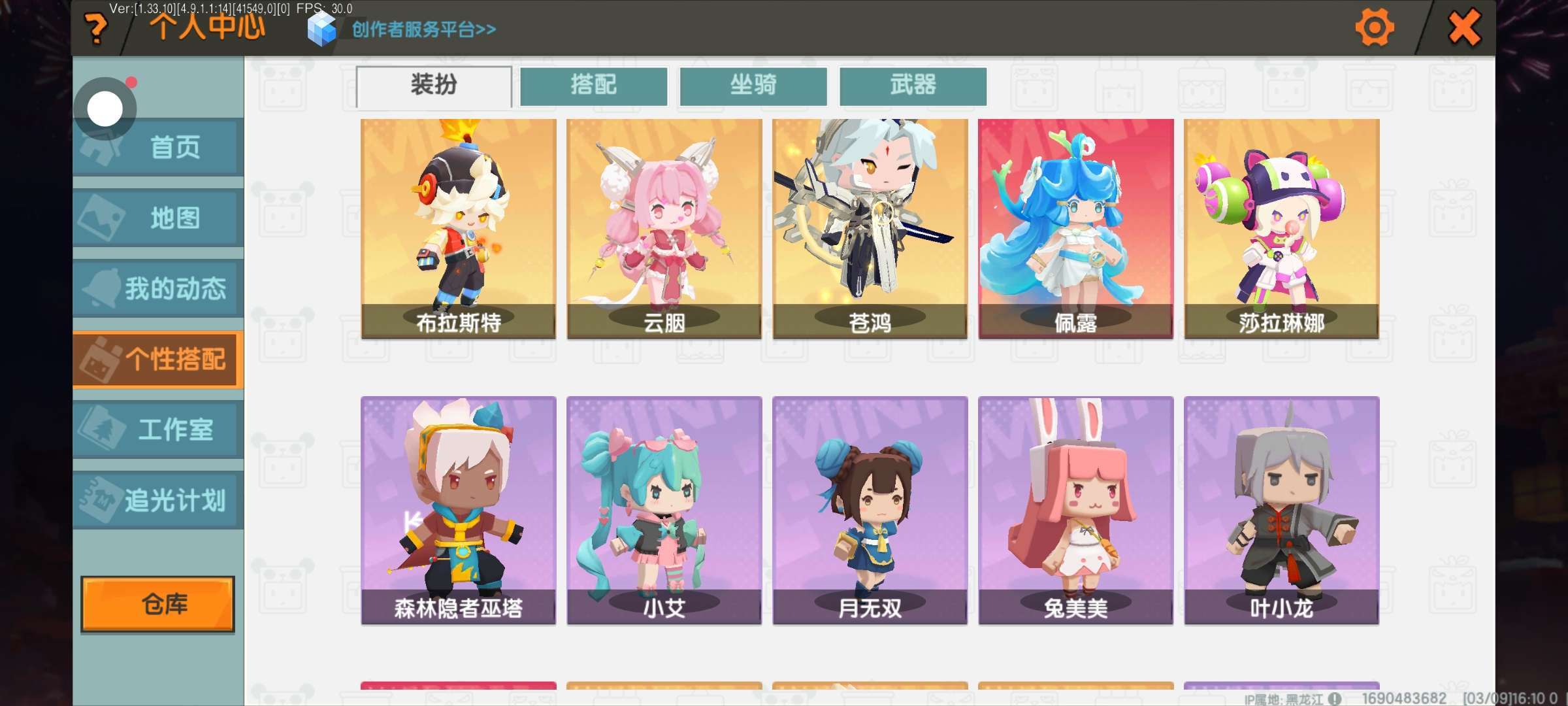The image size is (1568, 706).
Task: Choose the 小艾 skin card
Action: 664,511
